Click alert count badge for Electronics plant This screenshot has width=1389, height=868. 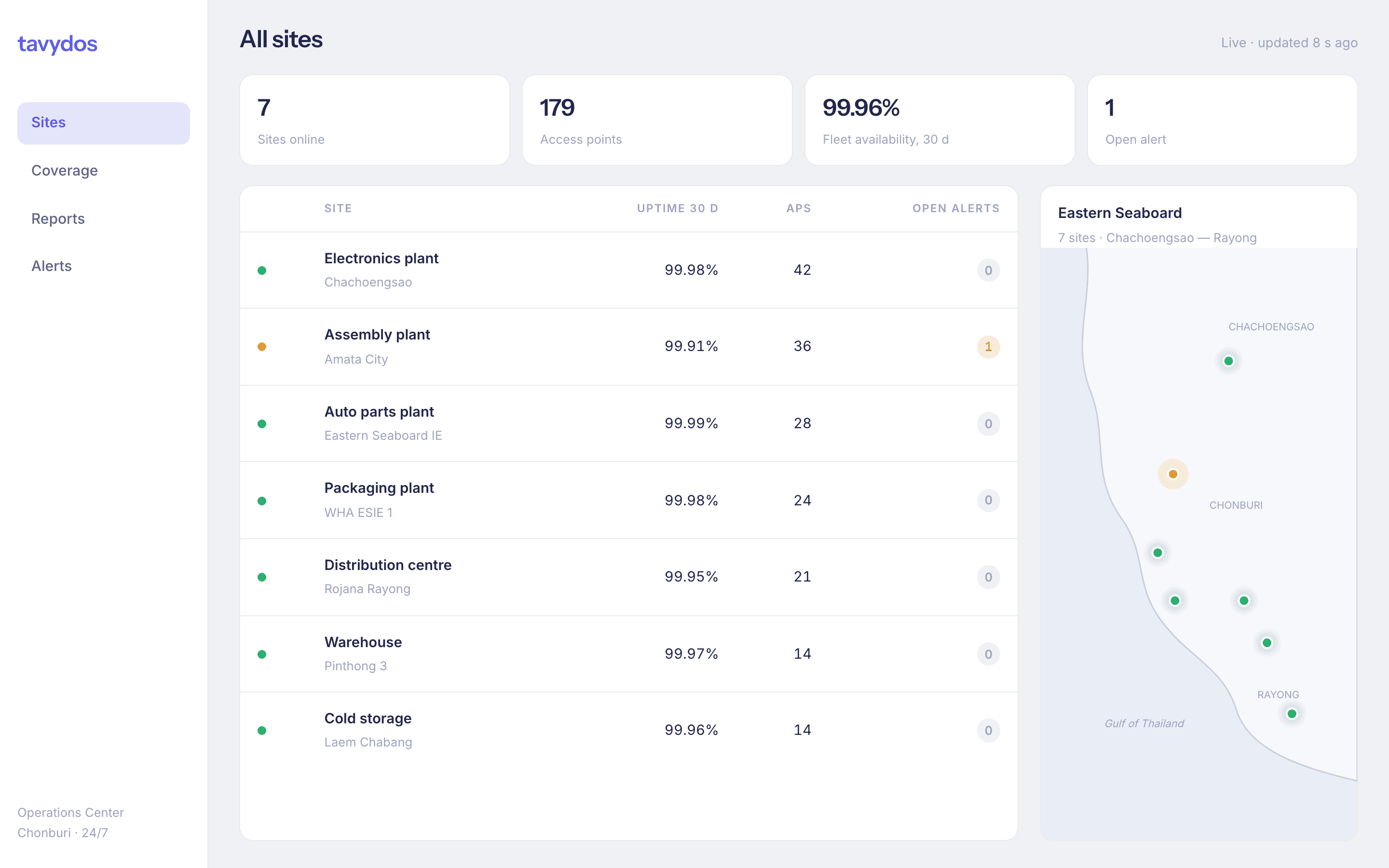tap(988, 271)
